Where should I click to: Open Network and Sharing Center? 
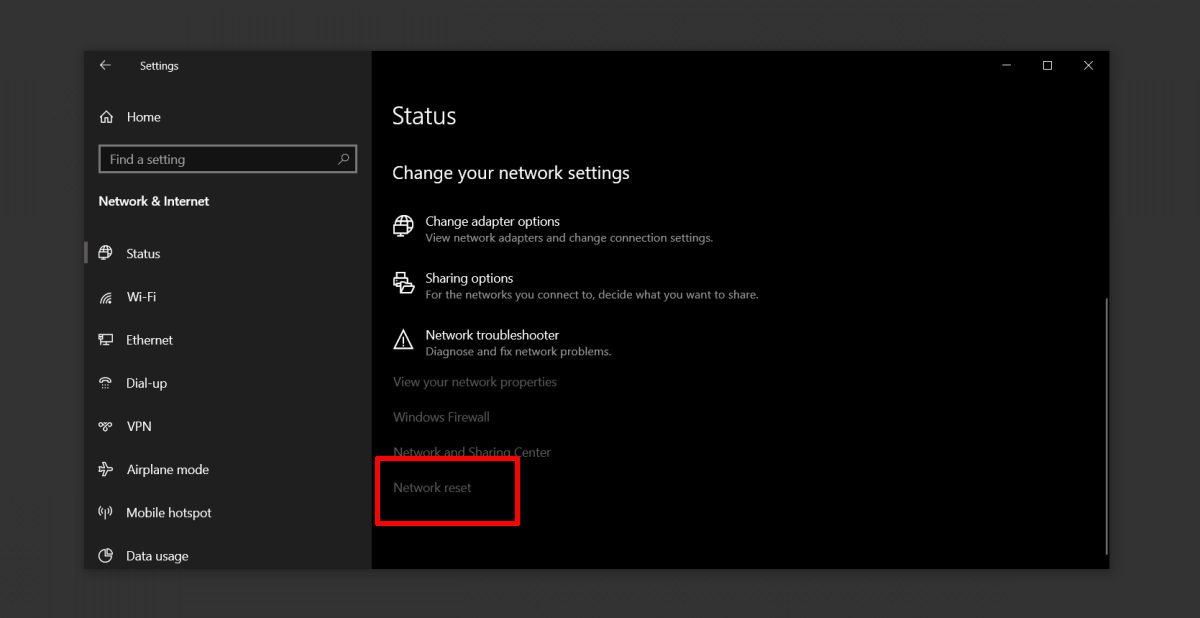tap(471, 452)
